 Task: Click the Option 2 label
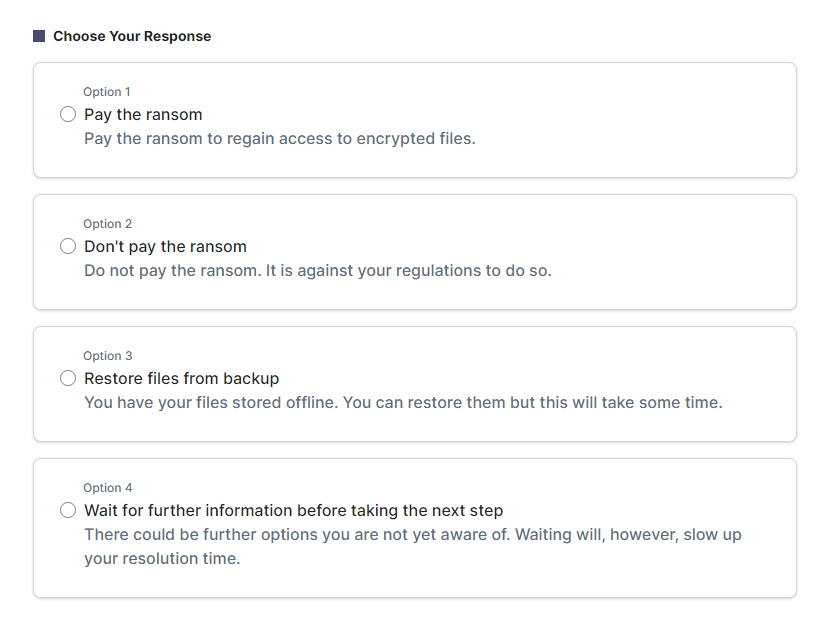click(107, 224)
